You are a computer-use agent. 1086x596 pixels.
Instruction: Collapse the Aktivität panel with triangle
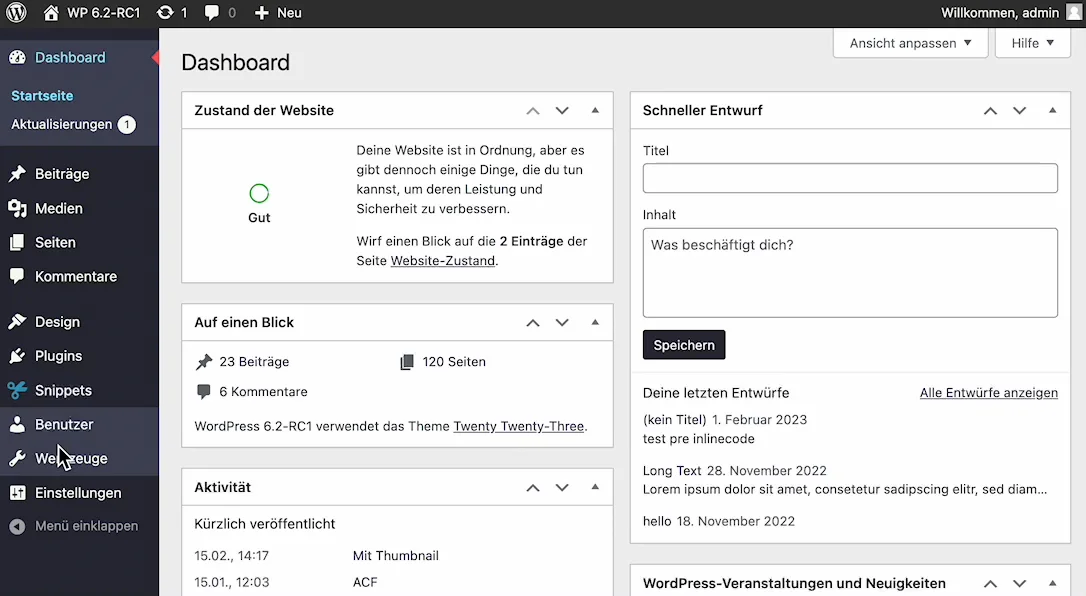point(595,487)
